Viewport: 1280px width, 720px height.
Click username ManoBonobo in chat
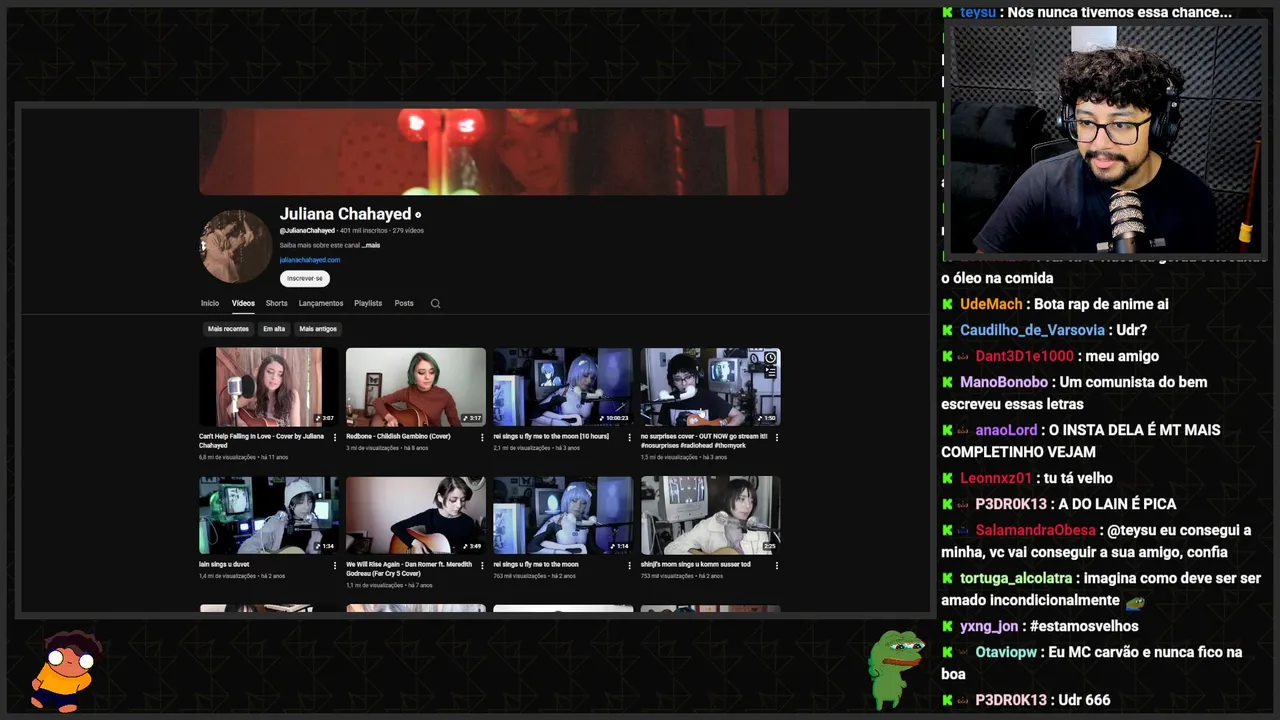pyautogui.click(x=1004, y=382)
